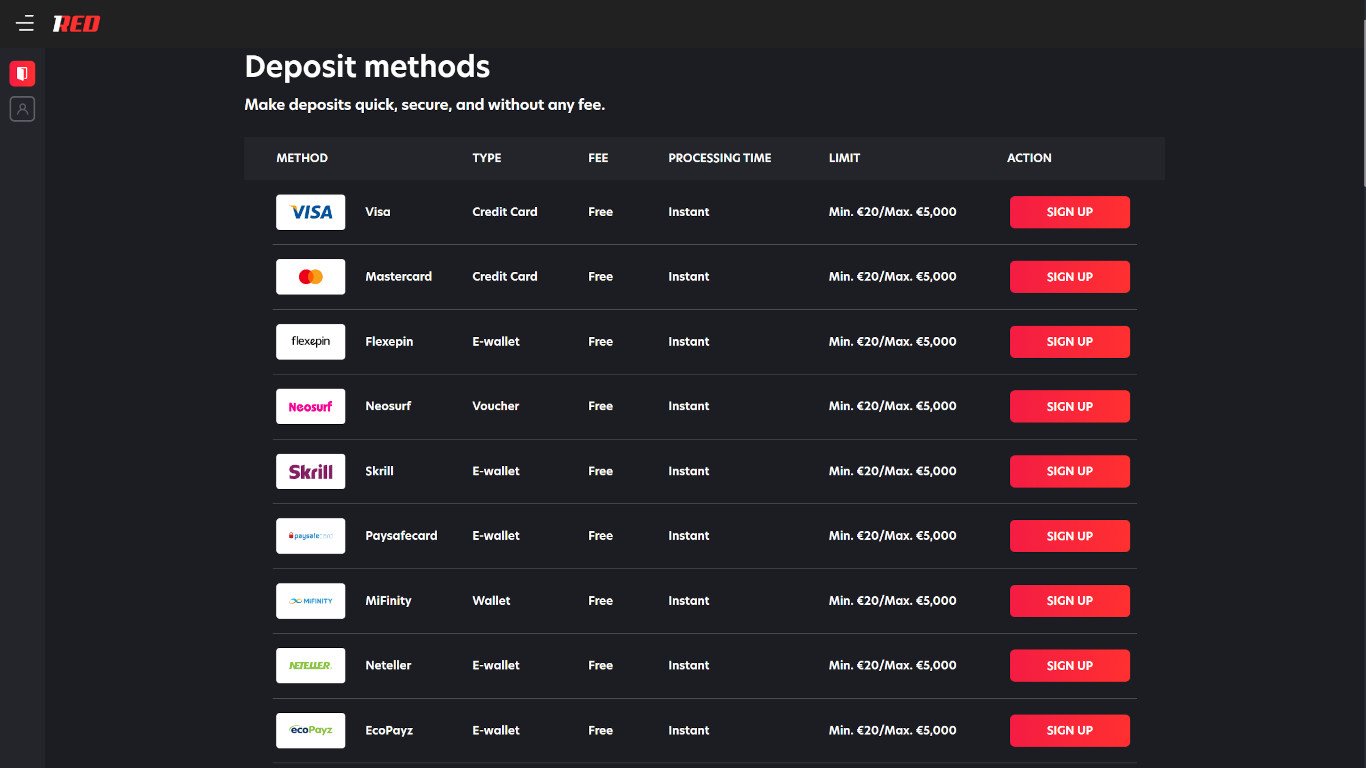This screenshot has width=1366, height=768.
Task: Click the Mastercard method name text
Action: (x=399, y=277)
